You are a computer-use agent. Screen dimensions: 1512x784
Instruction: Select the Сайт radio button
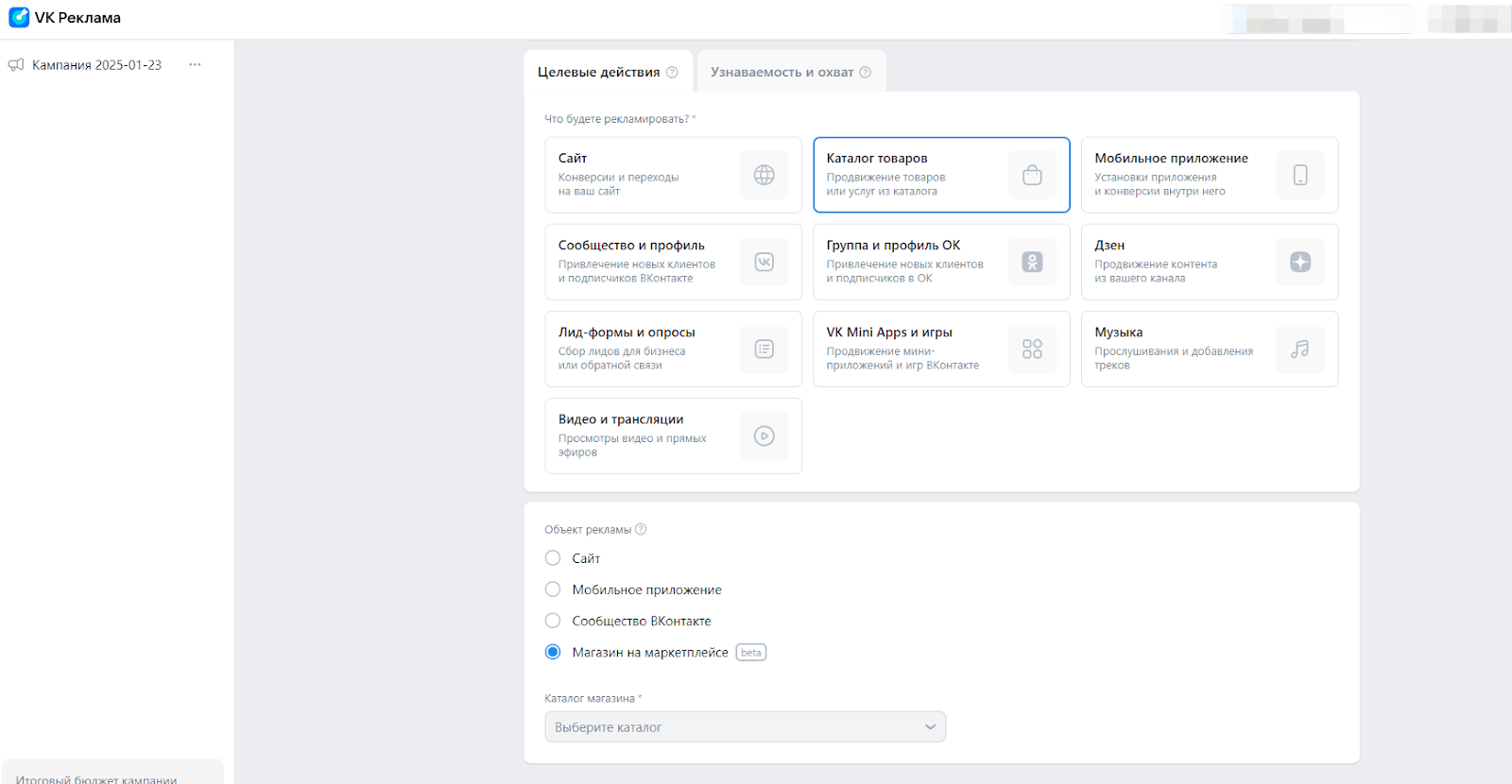point(553,558)
